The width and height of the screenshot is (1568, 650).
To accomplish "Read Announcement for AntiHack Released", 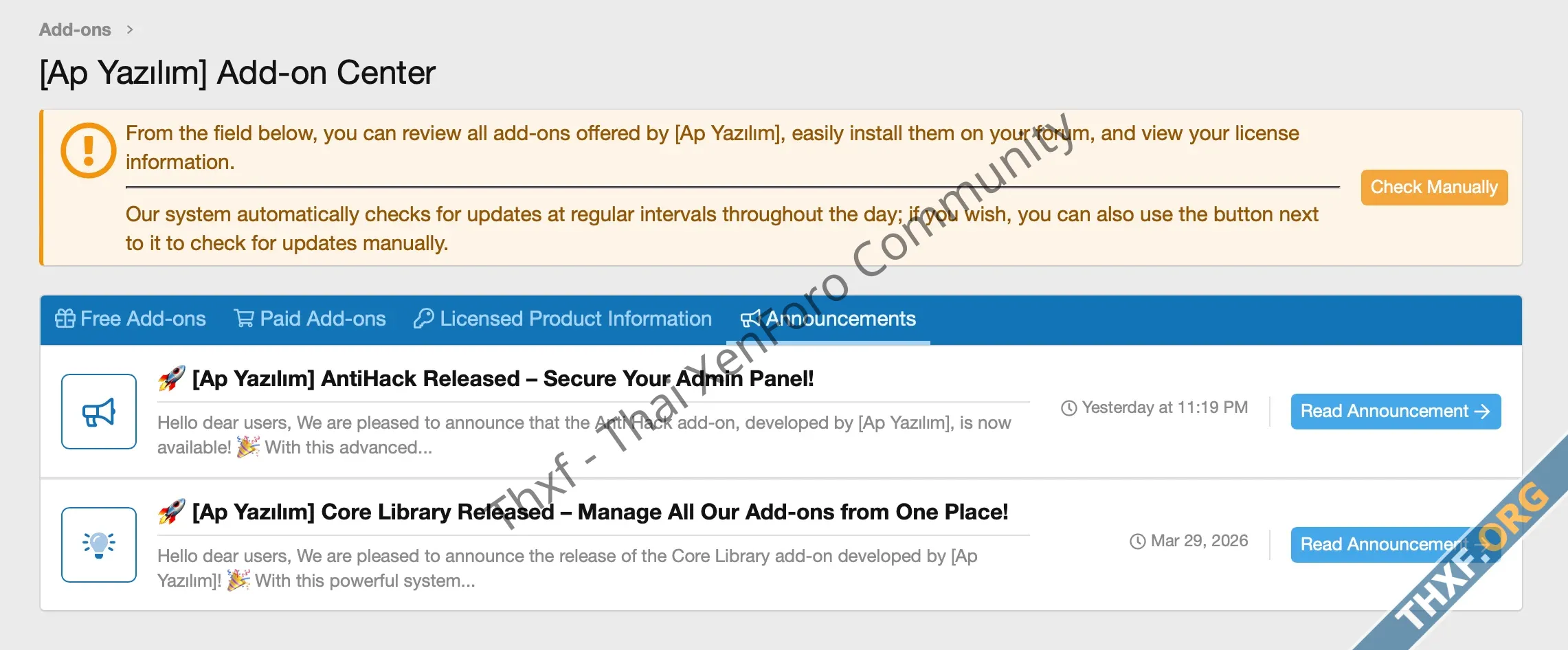I will 1395,412.
